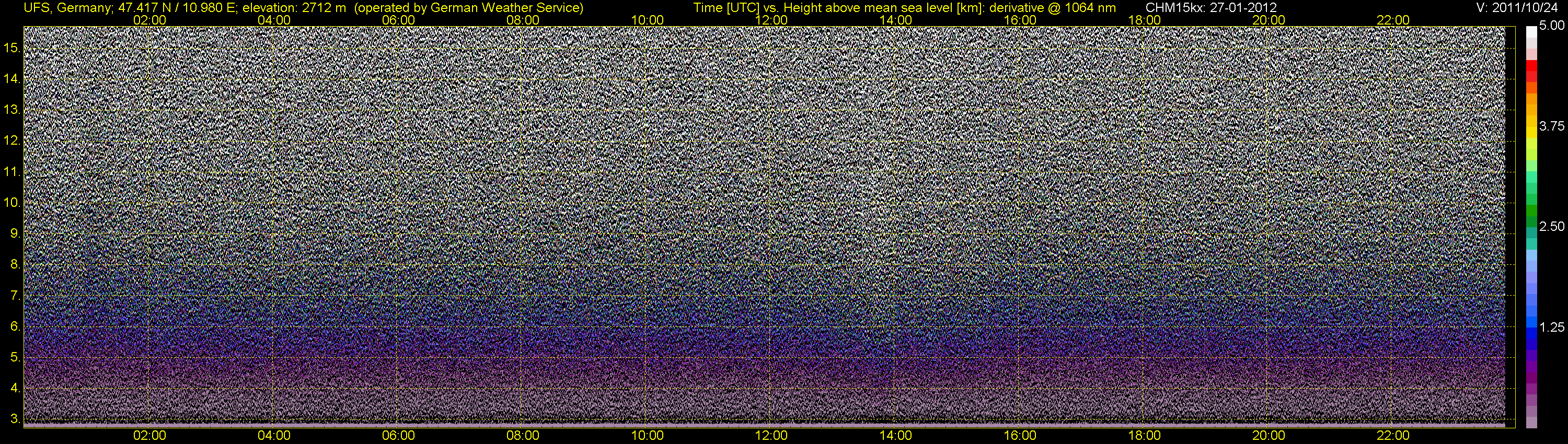
Task: Click the 12 km height axis label
Action: [x=11, y=141]
